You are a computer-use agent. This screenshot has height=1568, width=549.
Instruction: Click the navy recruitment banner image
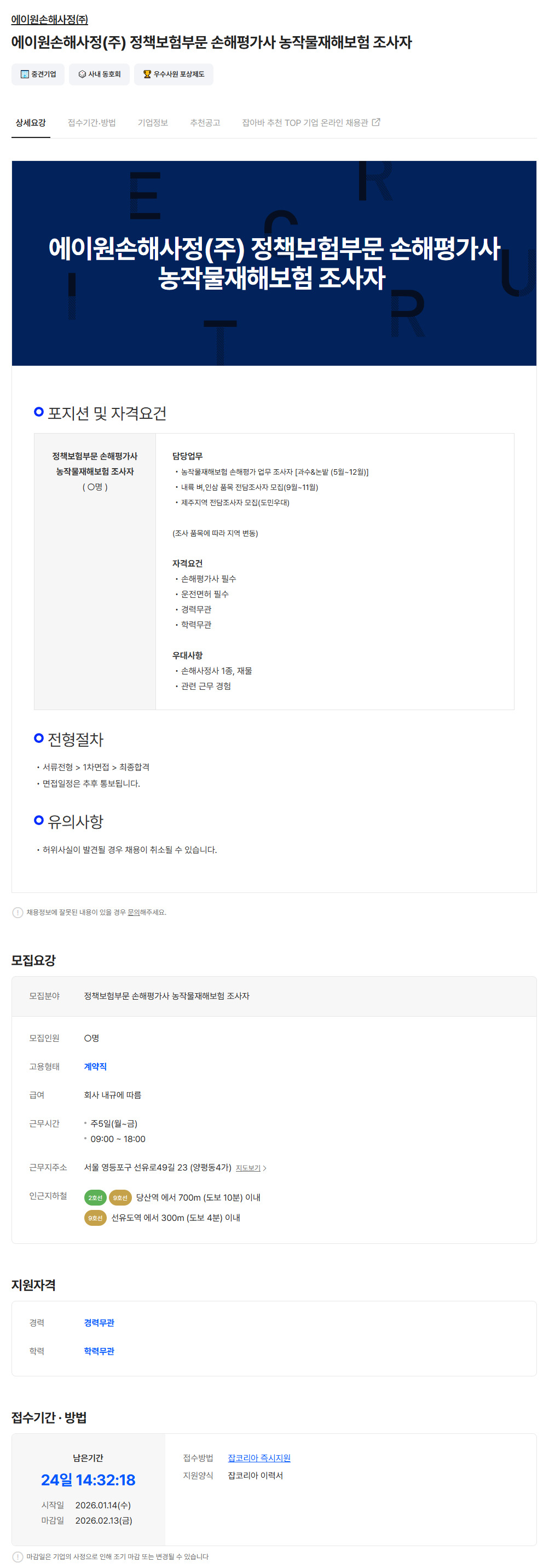tap(274, 263)
